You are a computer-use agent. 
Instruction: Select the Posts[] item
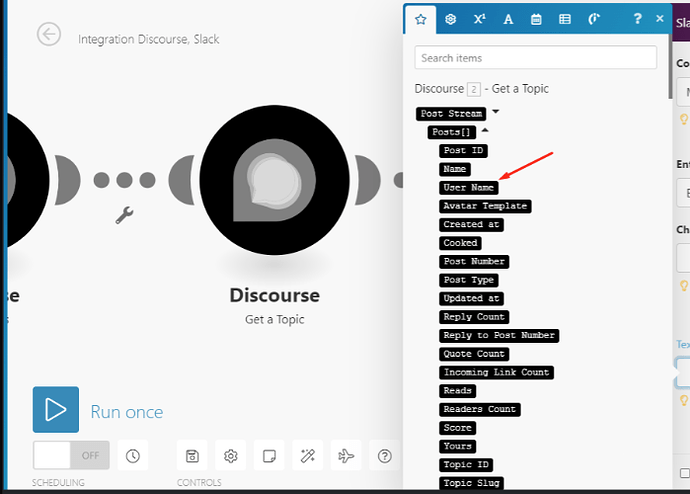coord(451,132)
